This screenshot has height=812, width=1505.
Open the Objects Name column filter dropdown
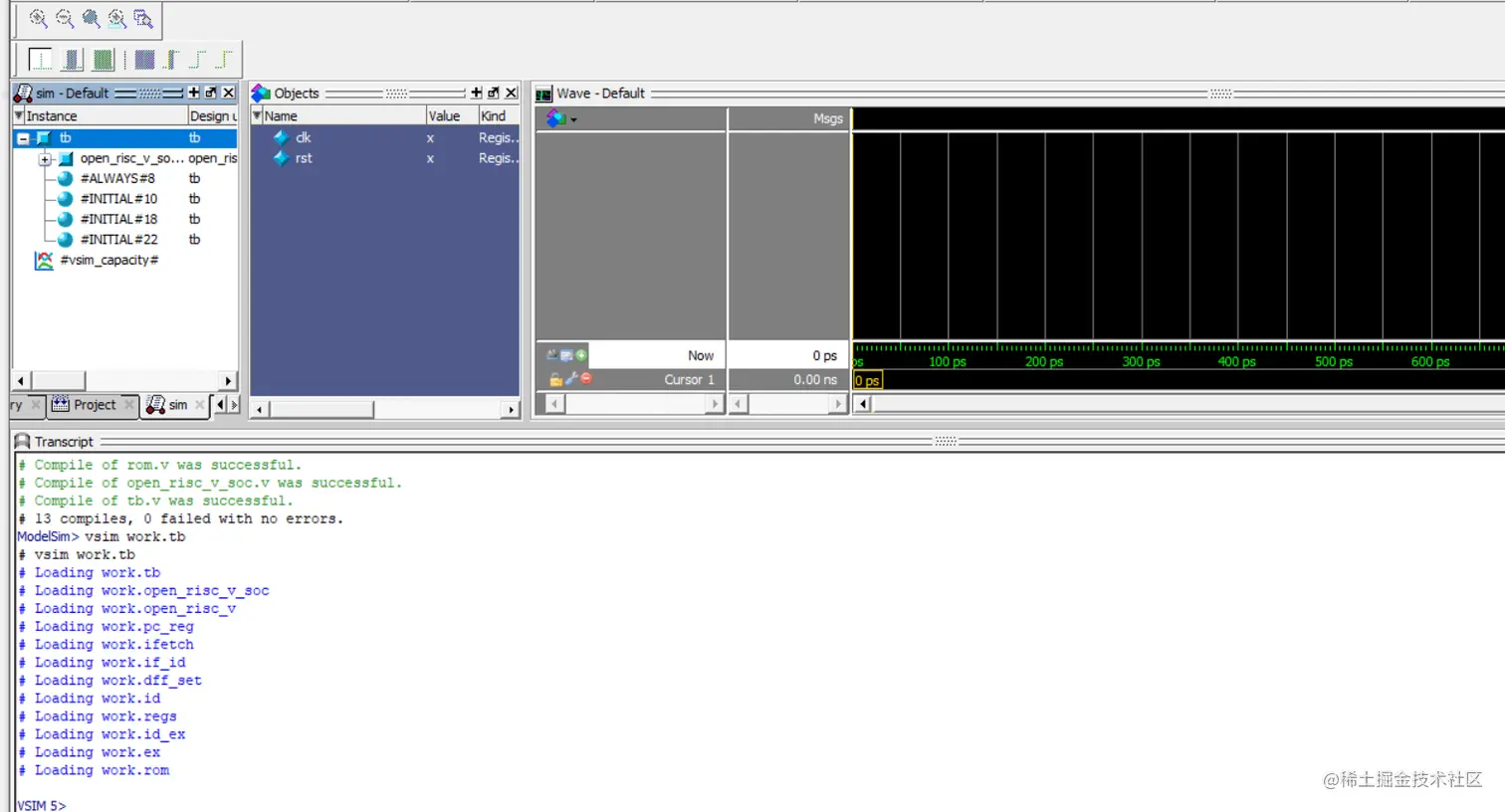[258, 115]
